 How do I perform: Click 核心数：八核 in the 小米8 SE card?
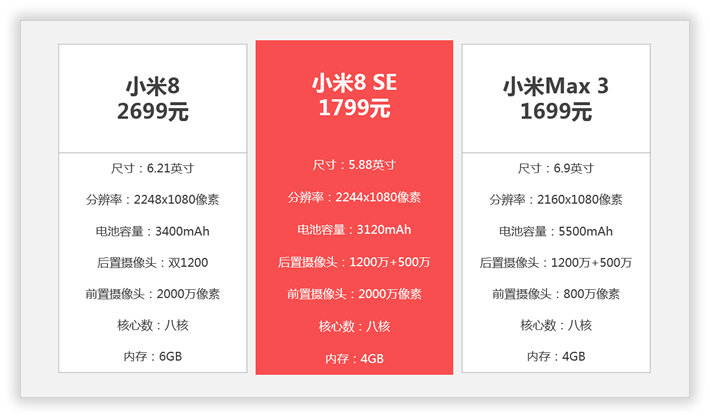354,326
